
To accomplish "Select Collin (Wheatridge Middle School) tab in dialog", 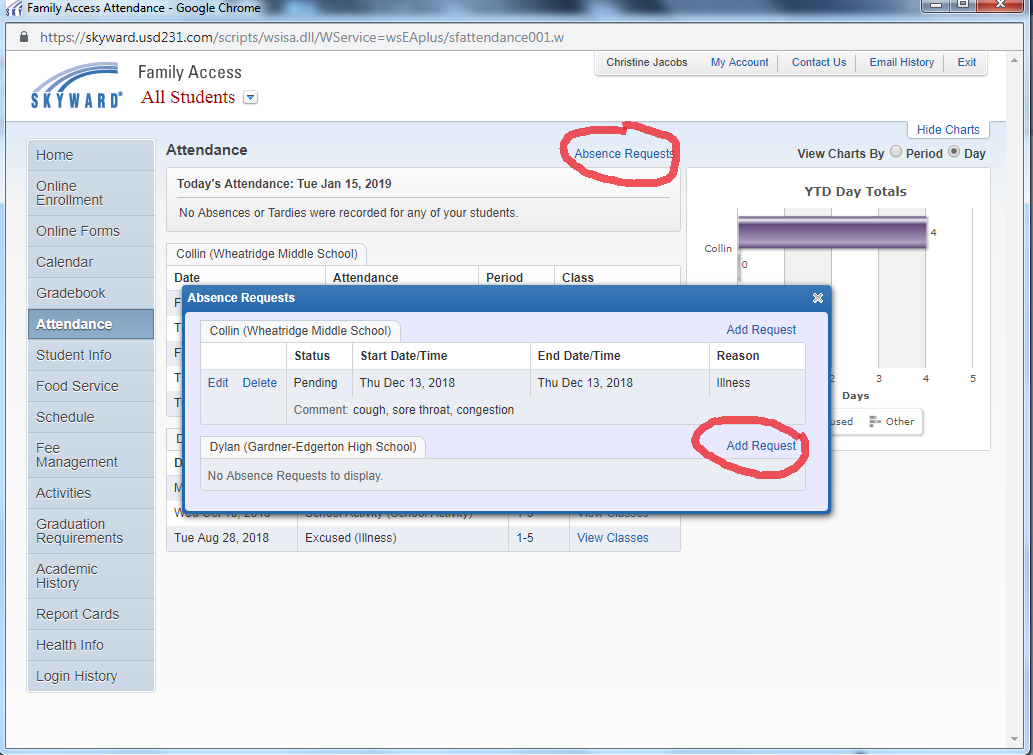I will [300, 331].
